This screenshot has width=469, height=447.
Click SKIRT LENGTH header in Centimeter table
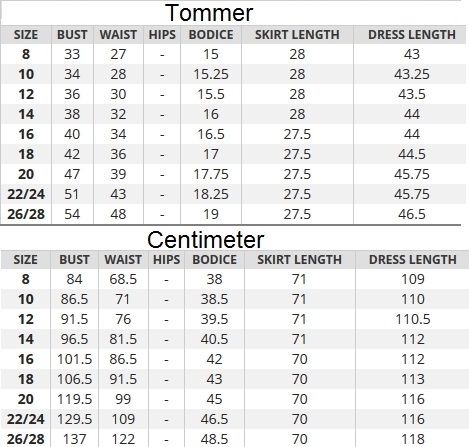pyautogui.click(x=299, y=260)
